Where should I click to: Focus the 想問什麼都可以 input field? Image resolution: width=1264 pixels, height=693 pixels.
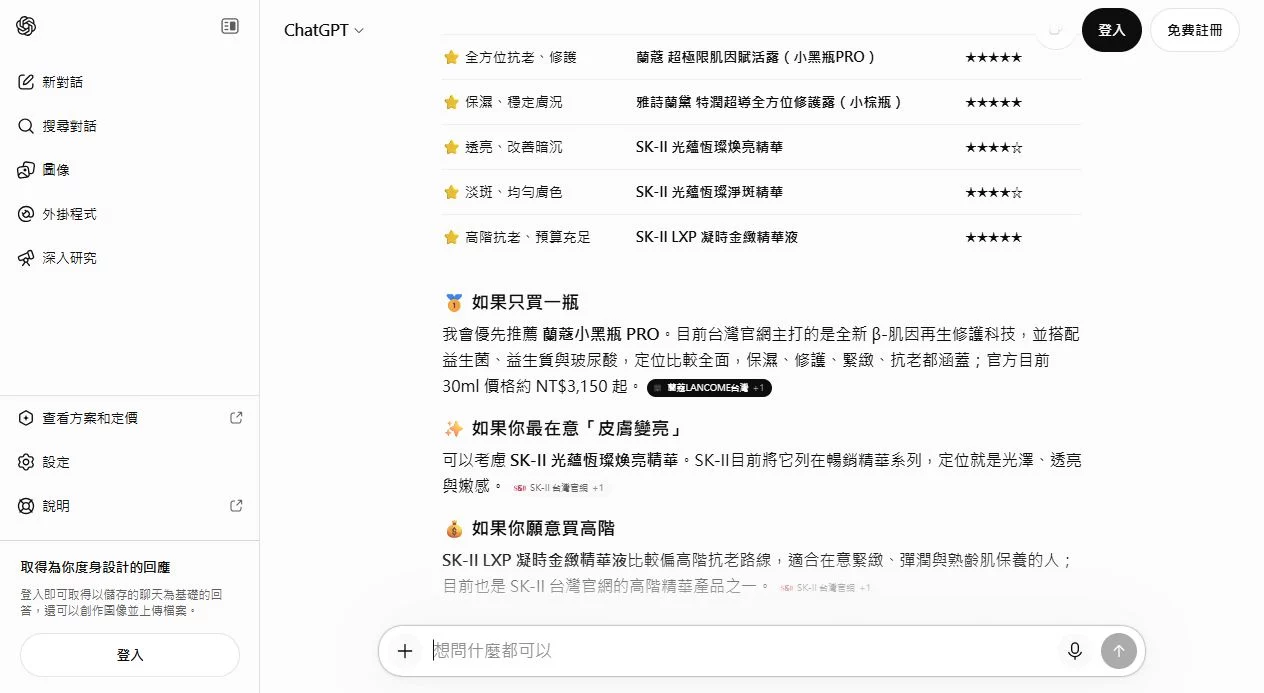[x=740, y=651]
